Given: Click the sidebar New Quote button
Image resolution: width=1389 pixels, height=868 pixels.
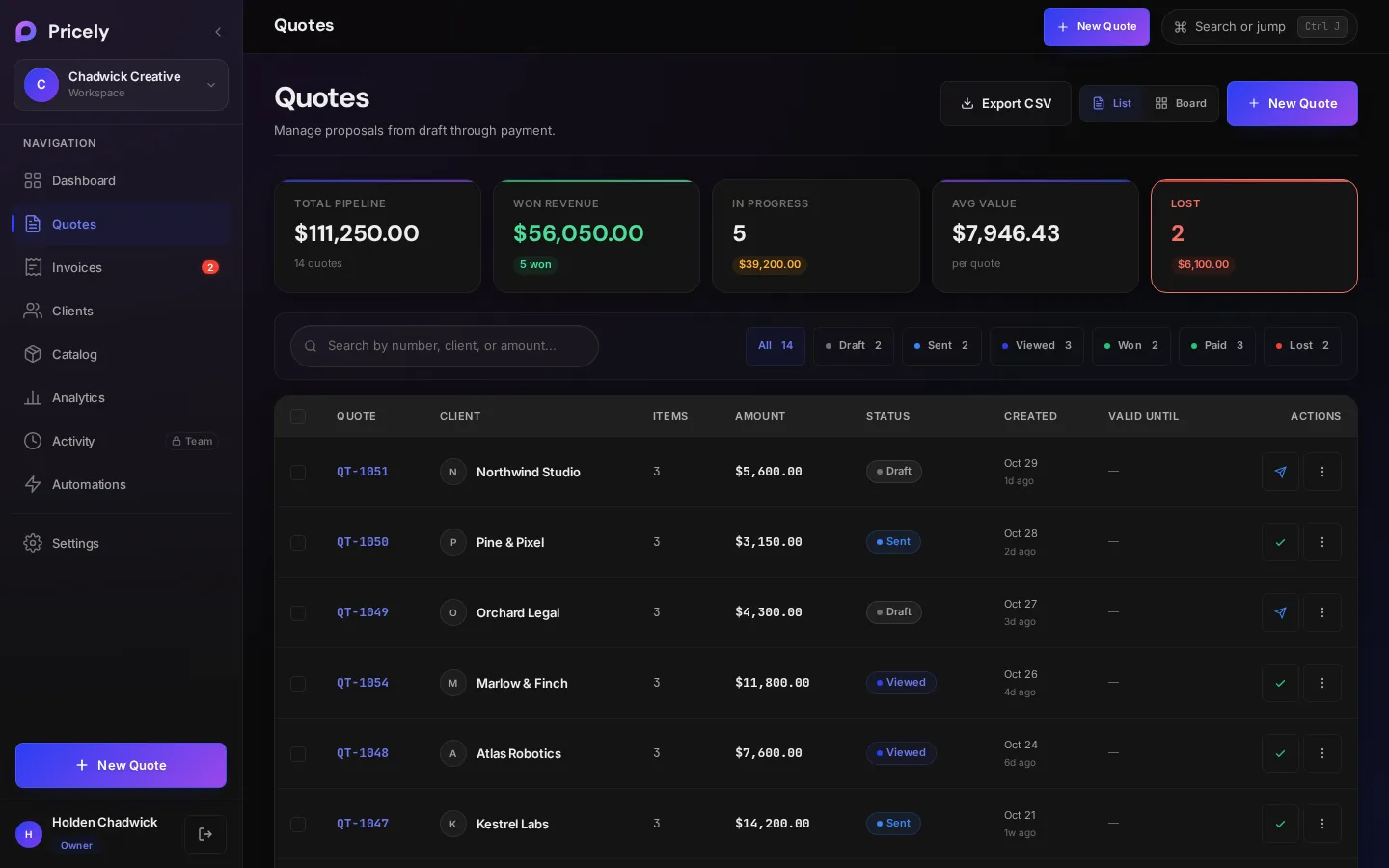Looking at the screenshot, I should pos(121,765).
